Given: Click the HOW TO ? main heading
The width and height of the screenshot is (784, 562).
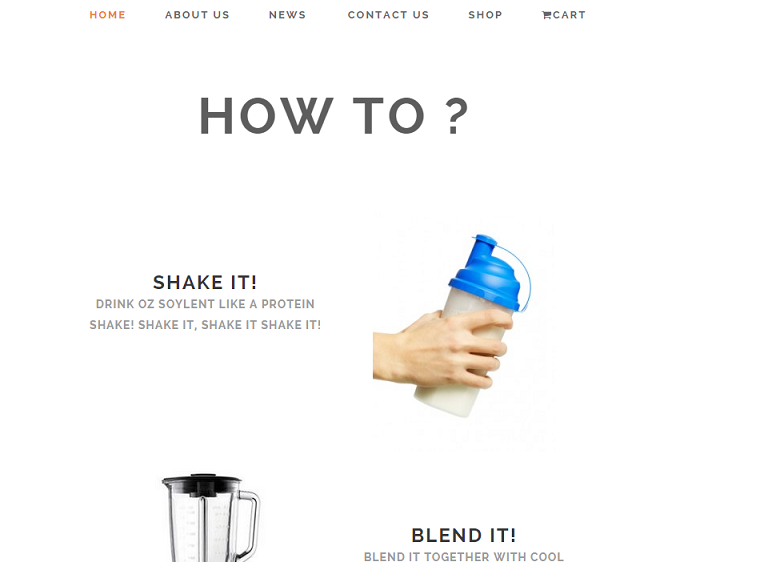Looking at the screenshot, I should (334, 116).
